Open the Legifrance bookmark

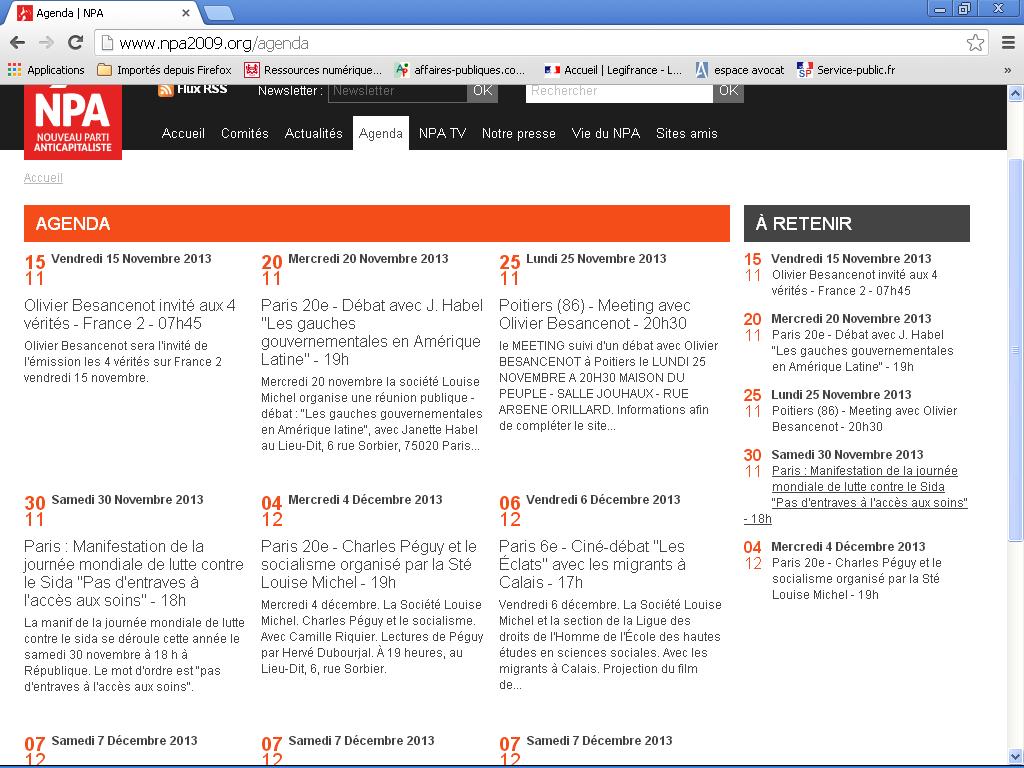613,70
